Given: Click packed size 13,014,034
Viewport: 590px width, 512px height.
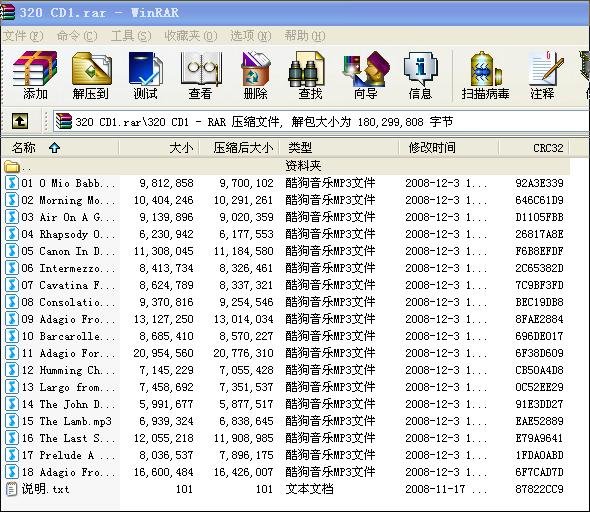Looking at the screenshot, I should (x=243, y=319).
